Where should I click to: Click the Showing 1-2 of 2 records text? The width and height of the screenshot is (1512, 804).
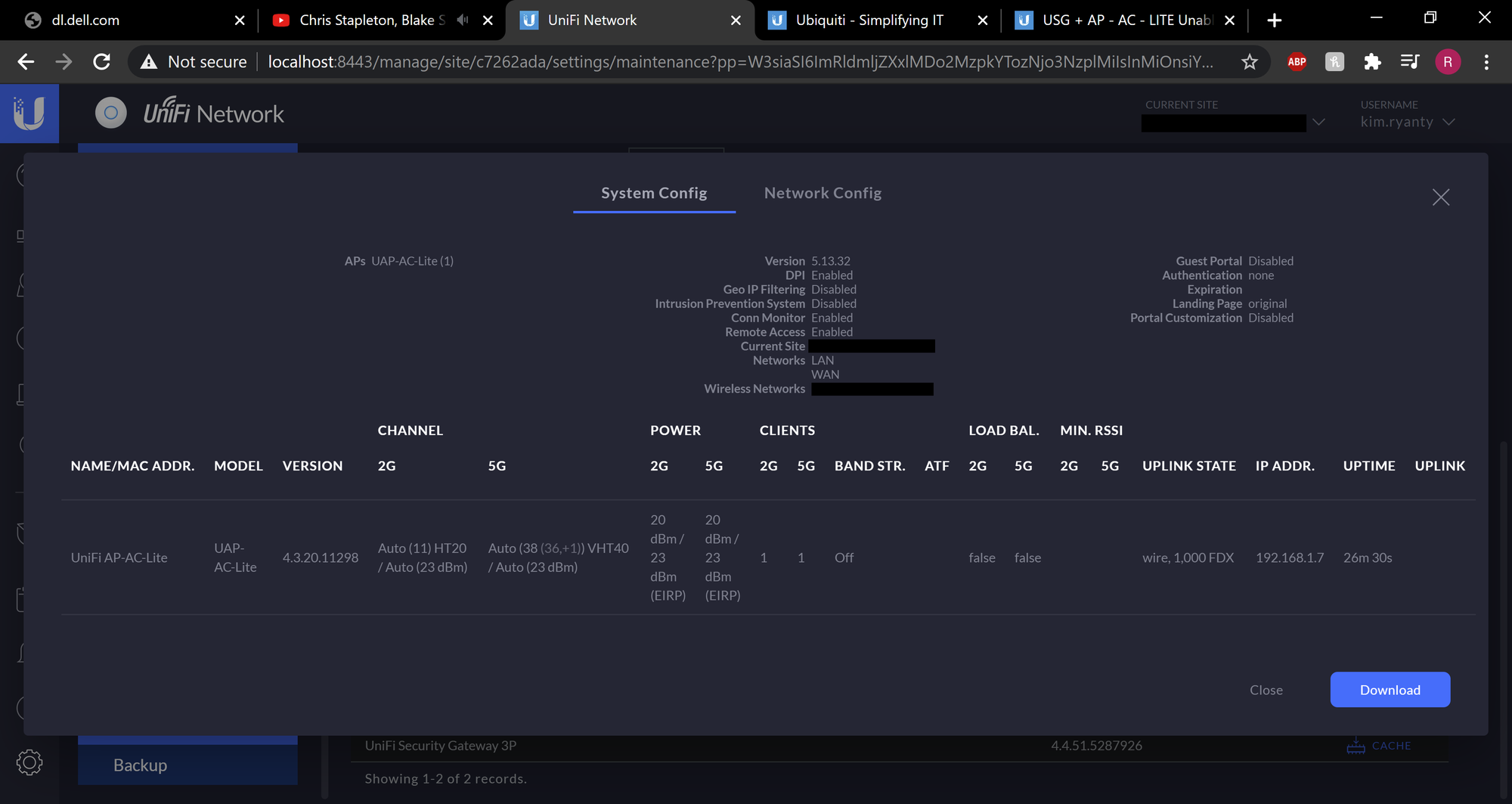pos(446,779)
